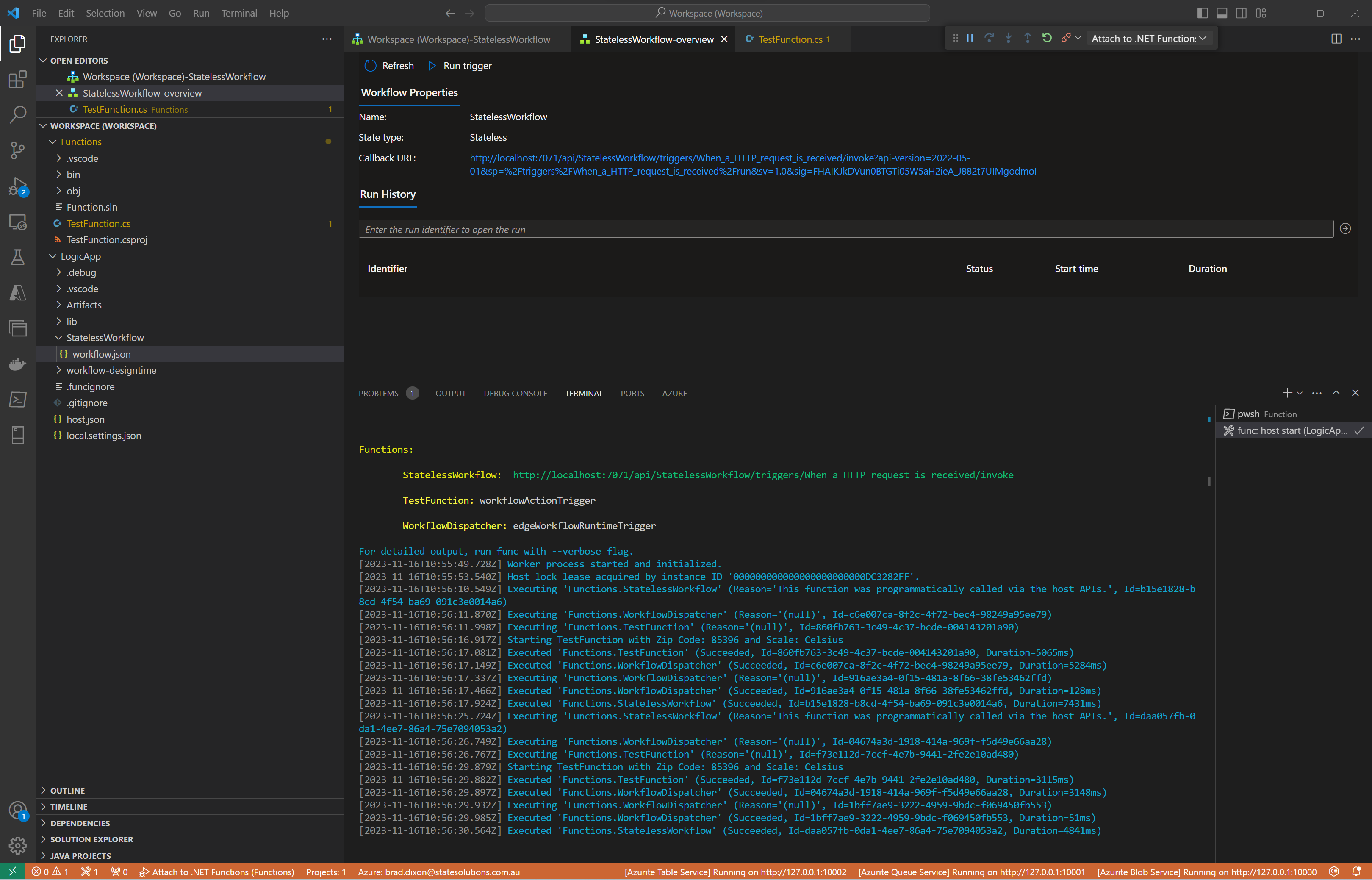Open the Source Control view

[x=17, y=150]
